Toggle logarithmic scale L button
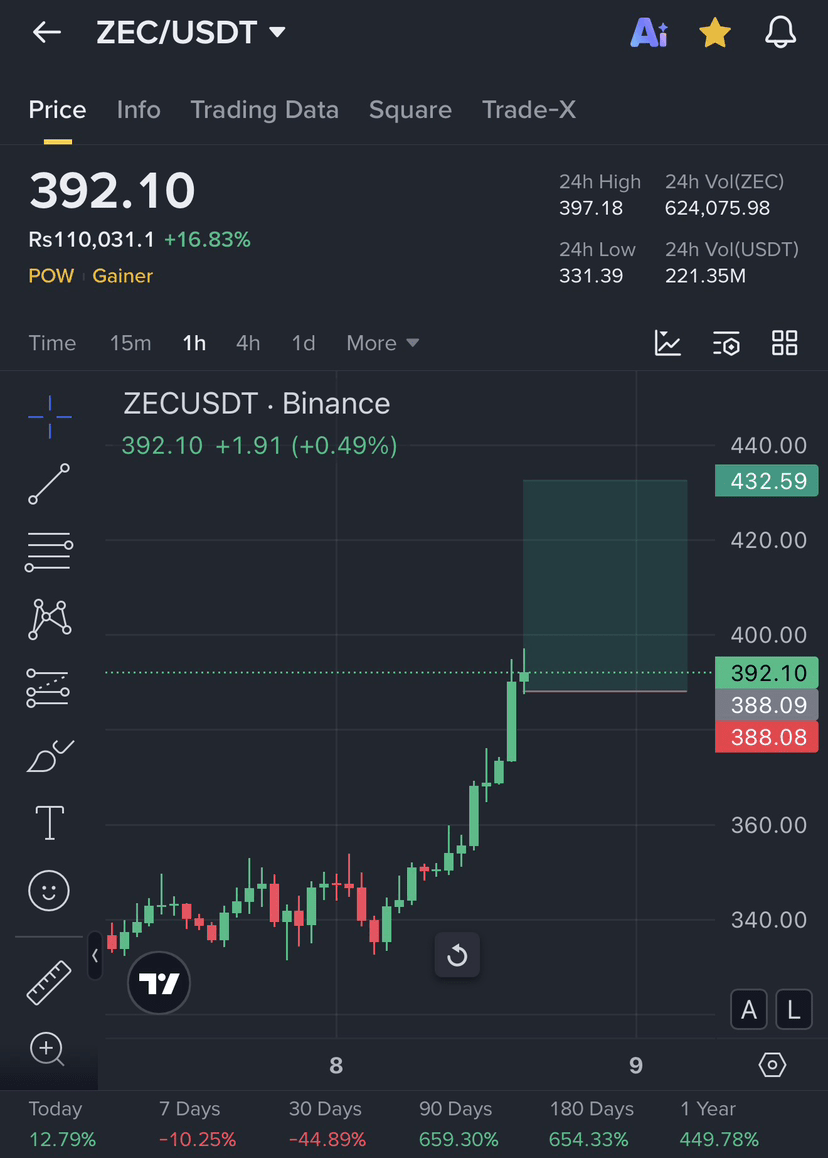This screenshot has width=828, height=1158. [x=794, y=1010]
